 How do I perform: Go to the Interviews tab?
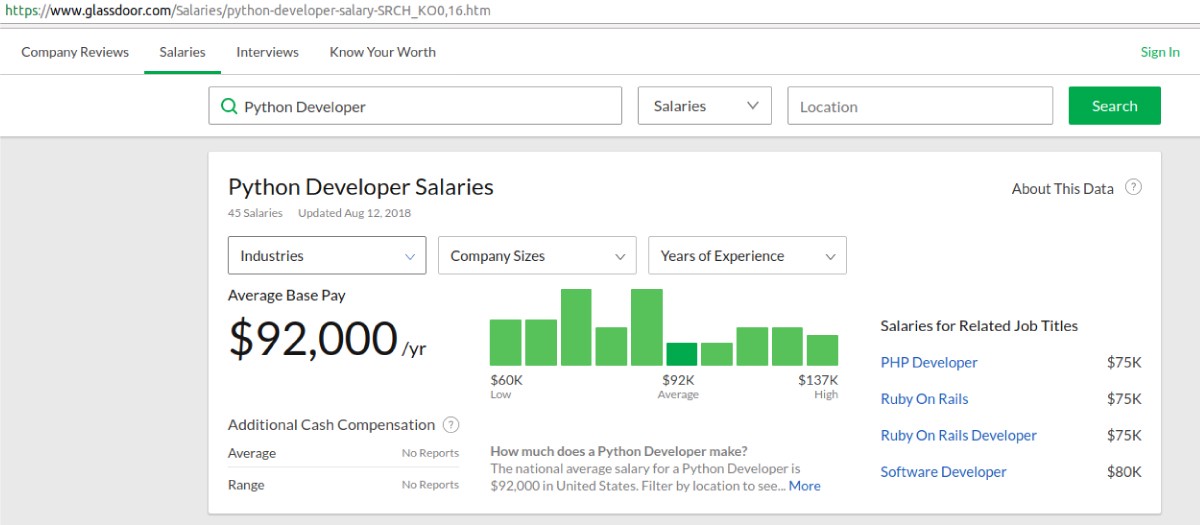click(x=267, y=52)
